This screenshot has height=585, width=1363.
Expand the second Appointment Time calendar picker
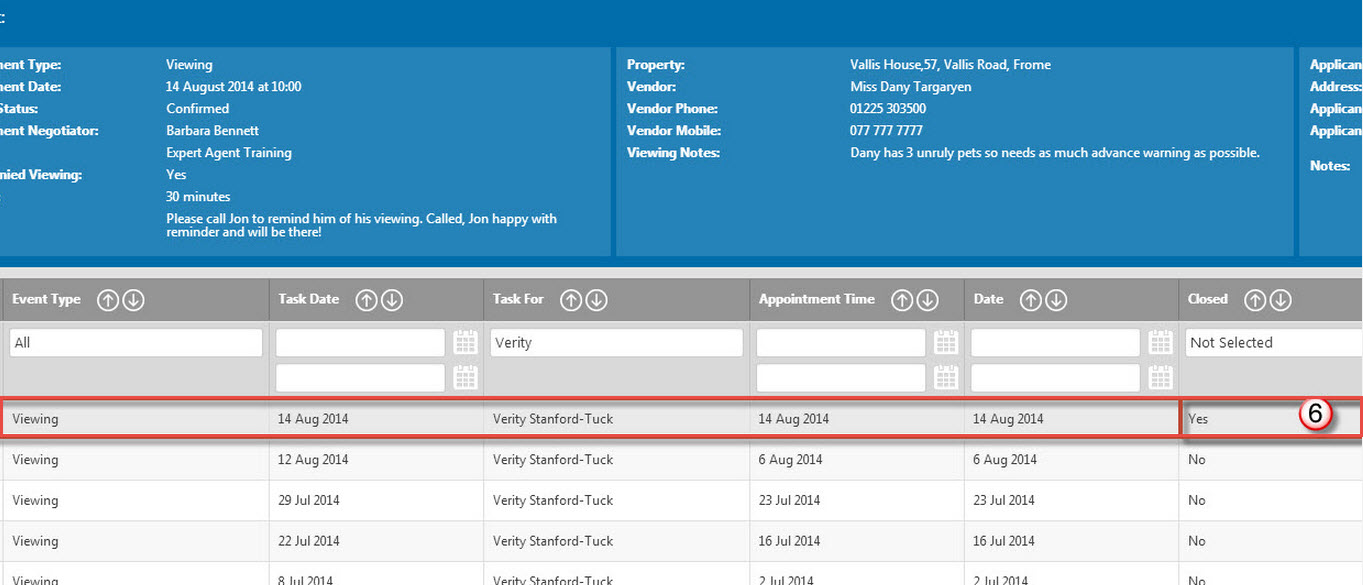(945, 377)
